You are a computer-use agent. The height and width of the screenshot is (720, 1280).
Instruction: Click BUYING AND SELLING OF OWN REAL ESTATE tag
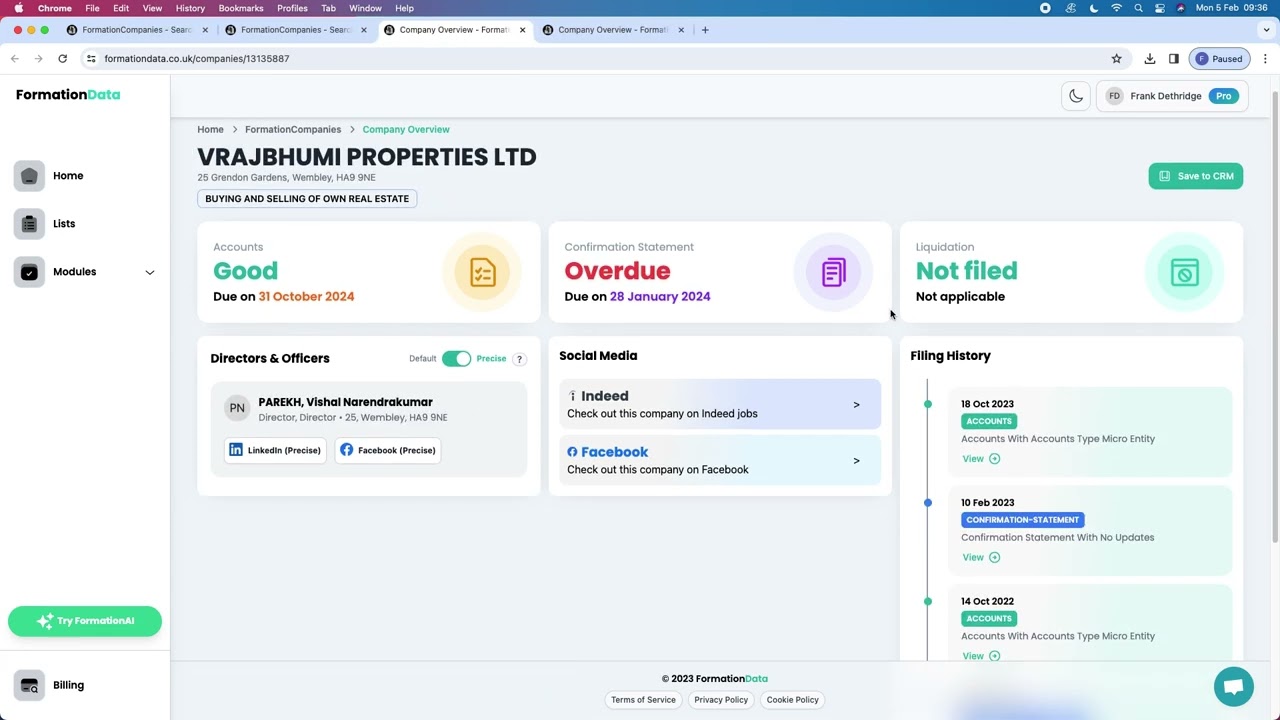point(307,199)
